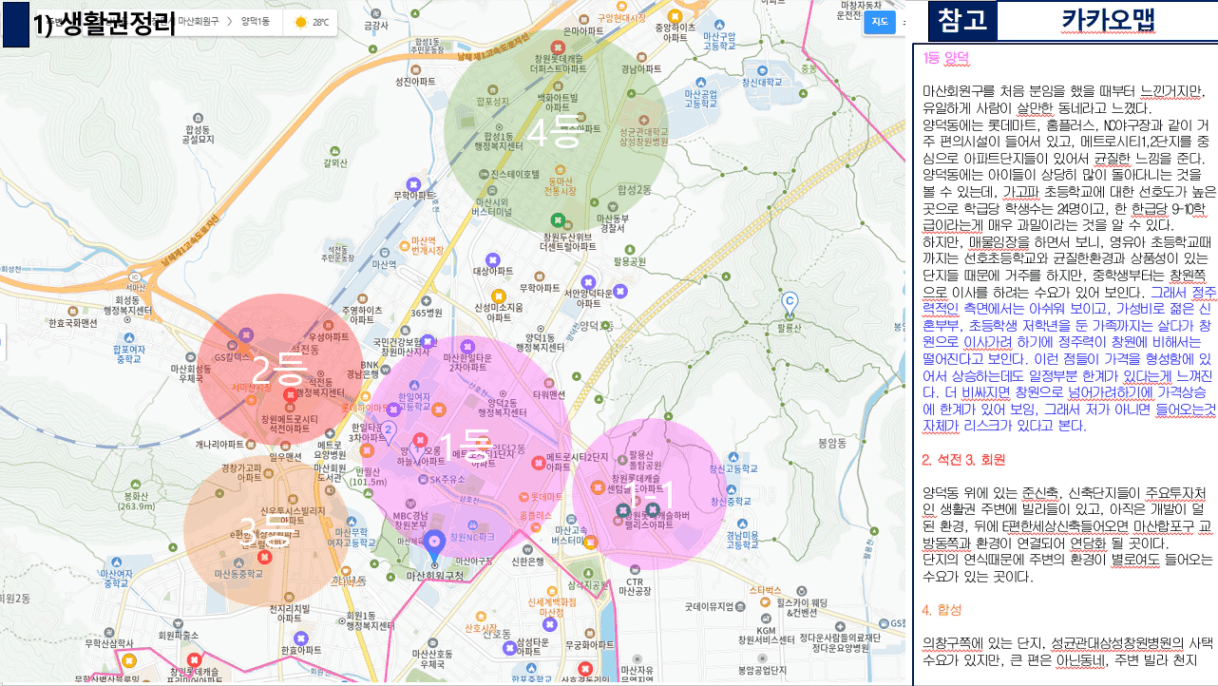Click the 신한은행 label
The image size is (1218, 686).
pyautogui.click(x=528, y=561)
